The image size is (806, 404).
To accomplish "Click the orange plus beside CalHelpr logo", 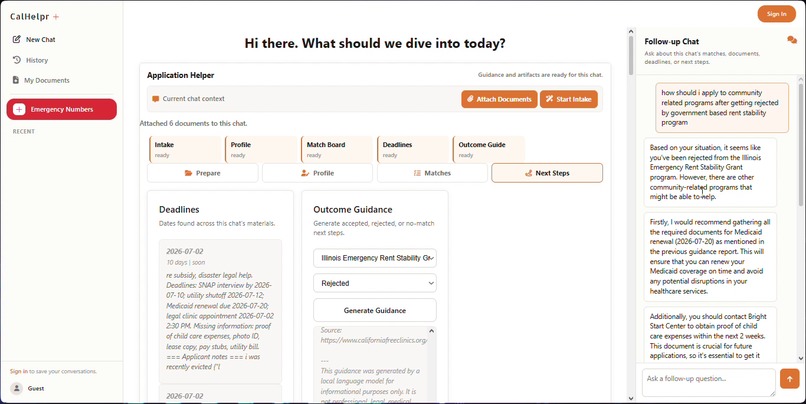I will point(56,17).
